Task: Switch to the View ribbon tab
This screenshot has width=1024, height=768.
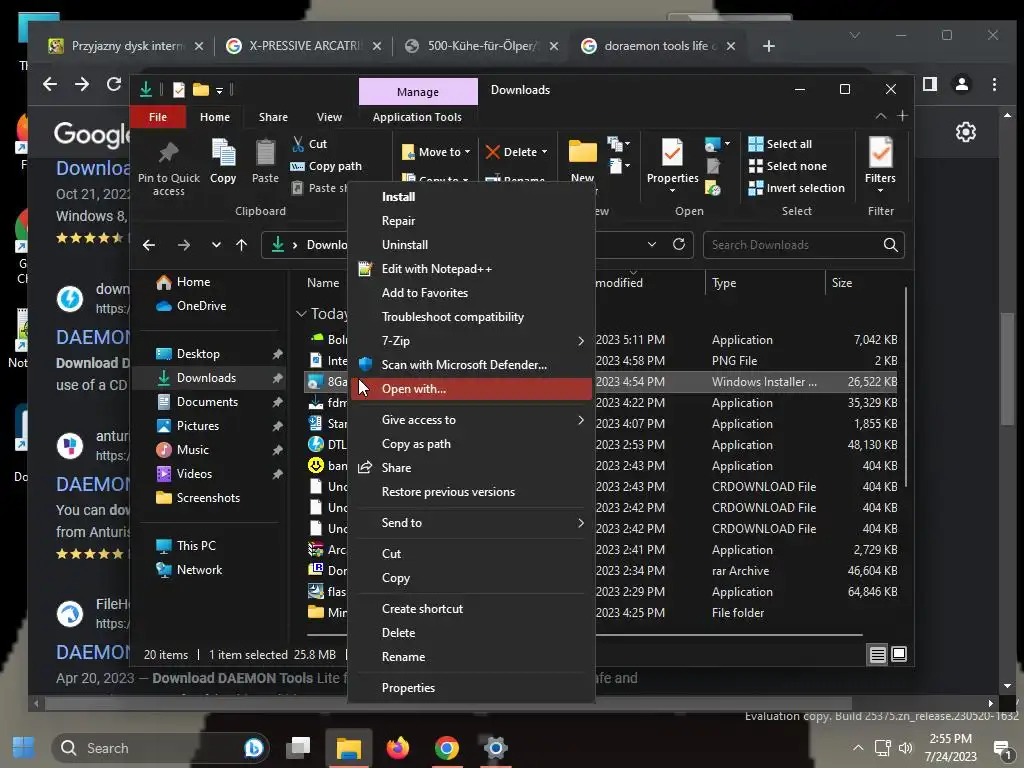Action: [329, 117]
